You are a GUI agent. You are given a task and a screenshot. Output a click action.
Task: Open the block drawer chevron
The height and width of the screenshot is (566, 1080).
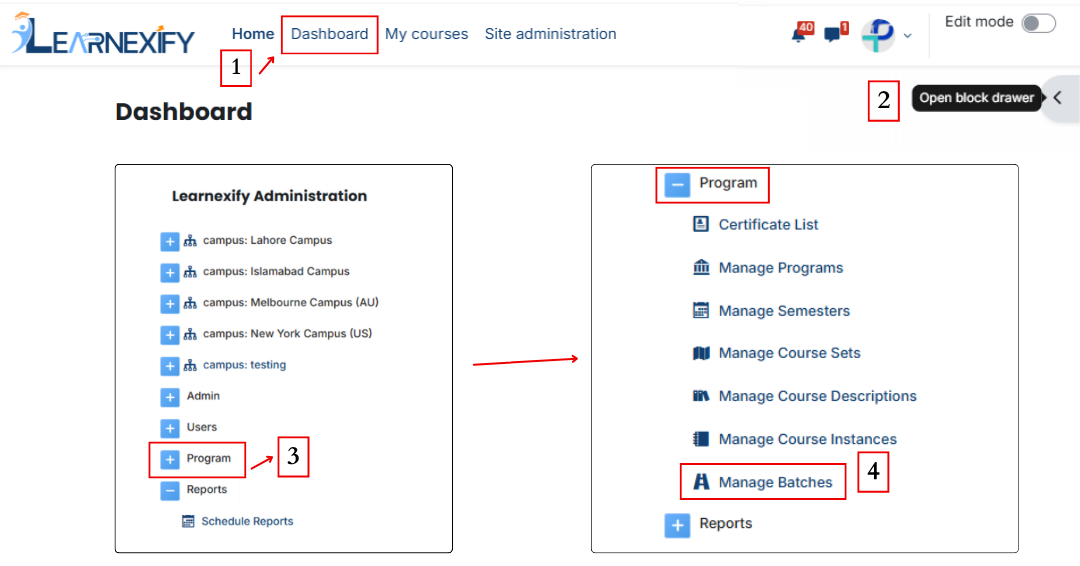[1059, 98]
